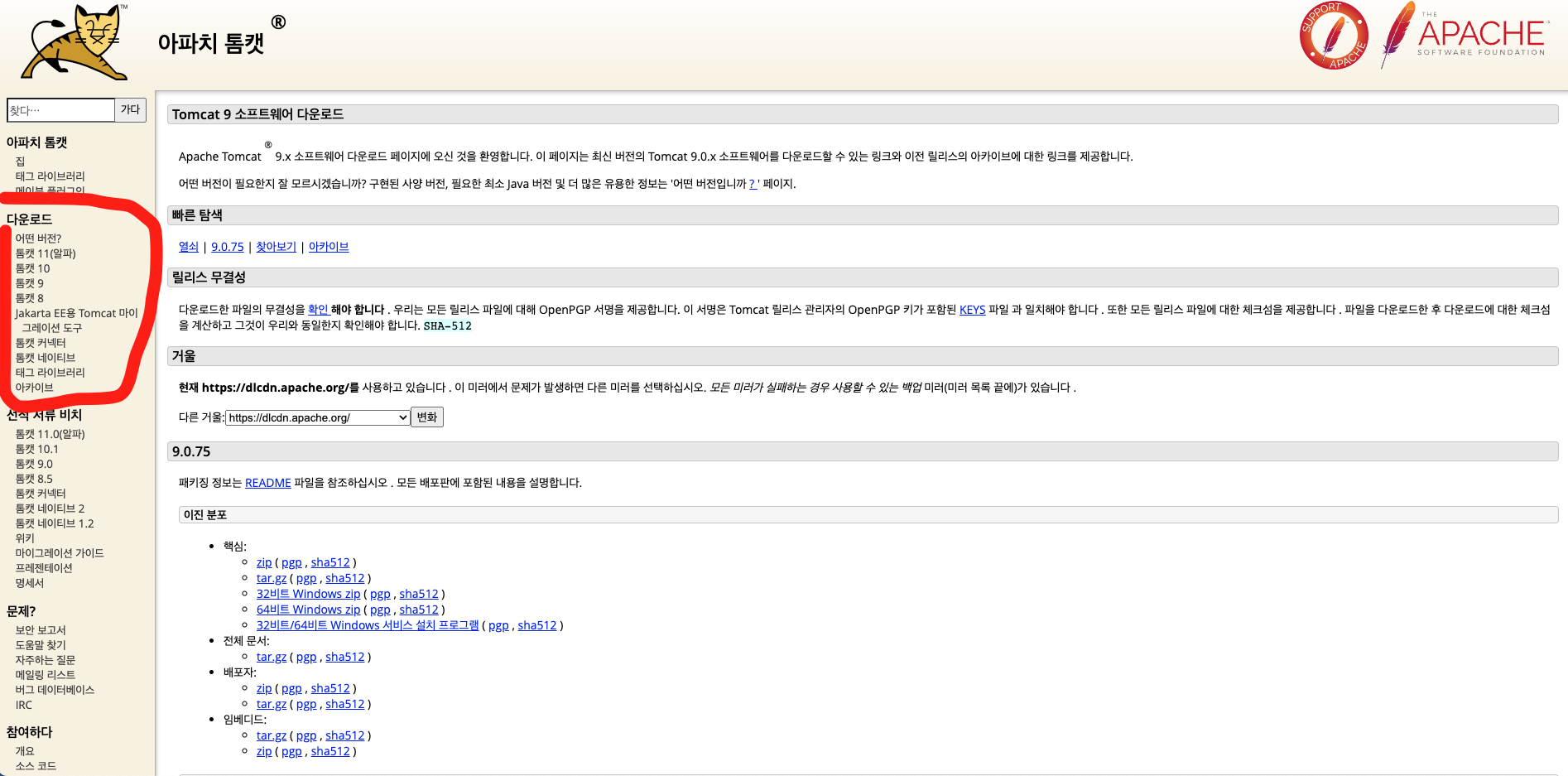Open the mirror dropdown showing dlcdn.apache.org
Image resolution: width=1568 pixels, height=776 pixels.
coord(318,417)
